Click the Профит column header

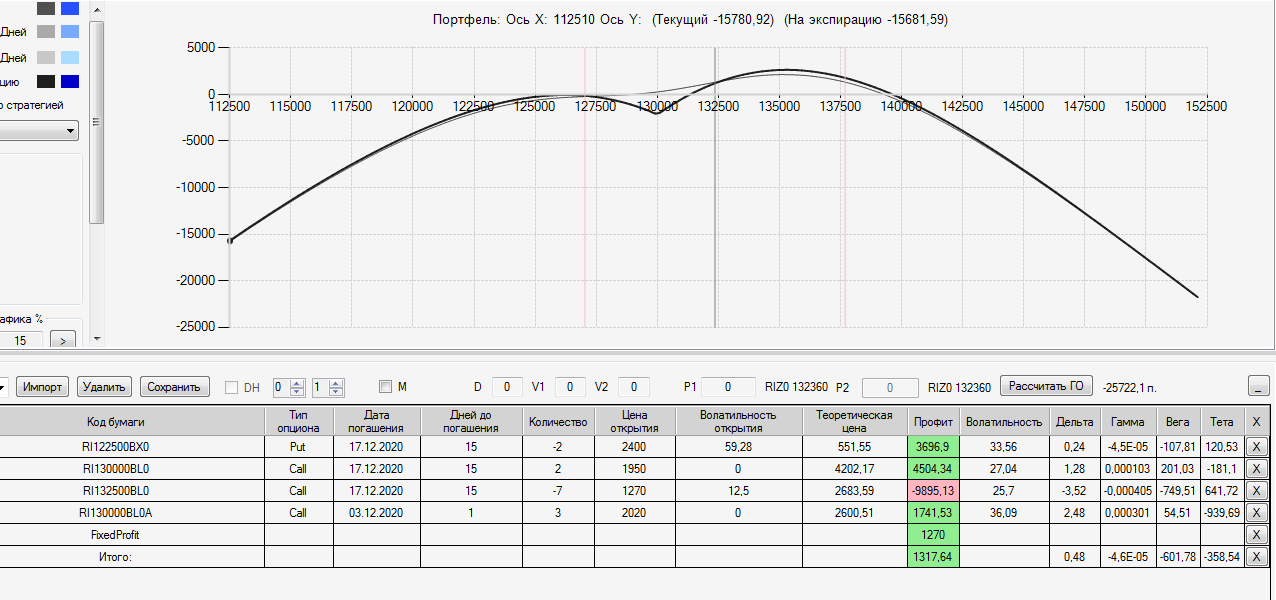933,422
